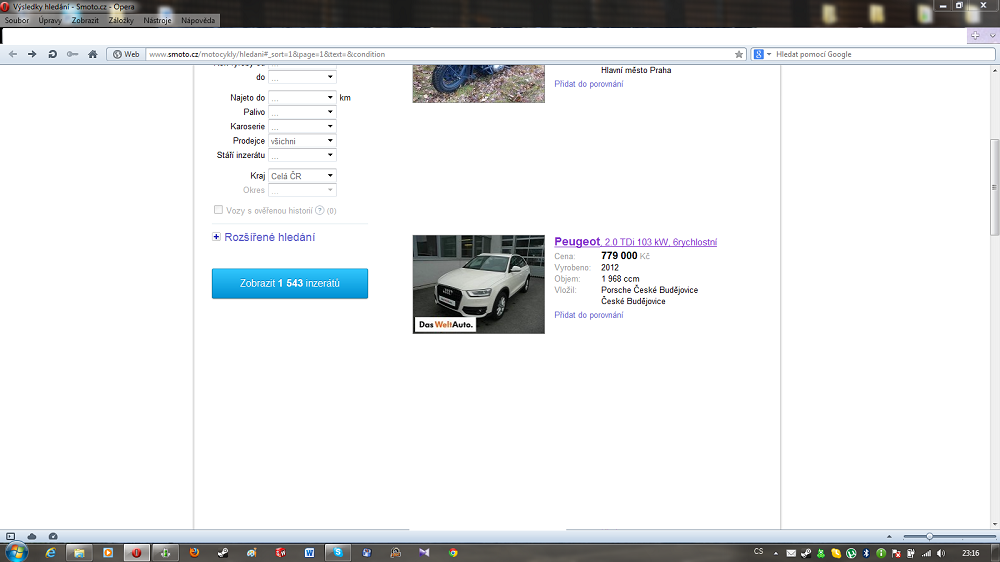Open the Palivo dropdown
The height and width of the screenshot is (562, 1000).
302,112
